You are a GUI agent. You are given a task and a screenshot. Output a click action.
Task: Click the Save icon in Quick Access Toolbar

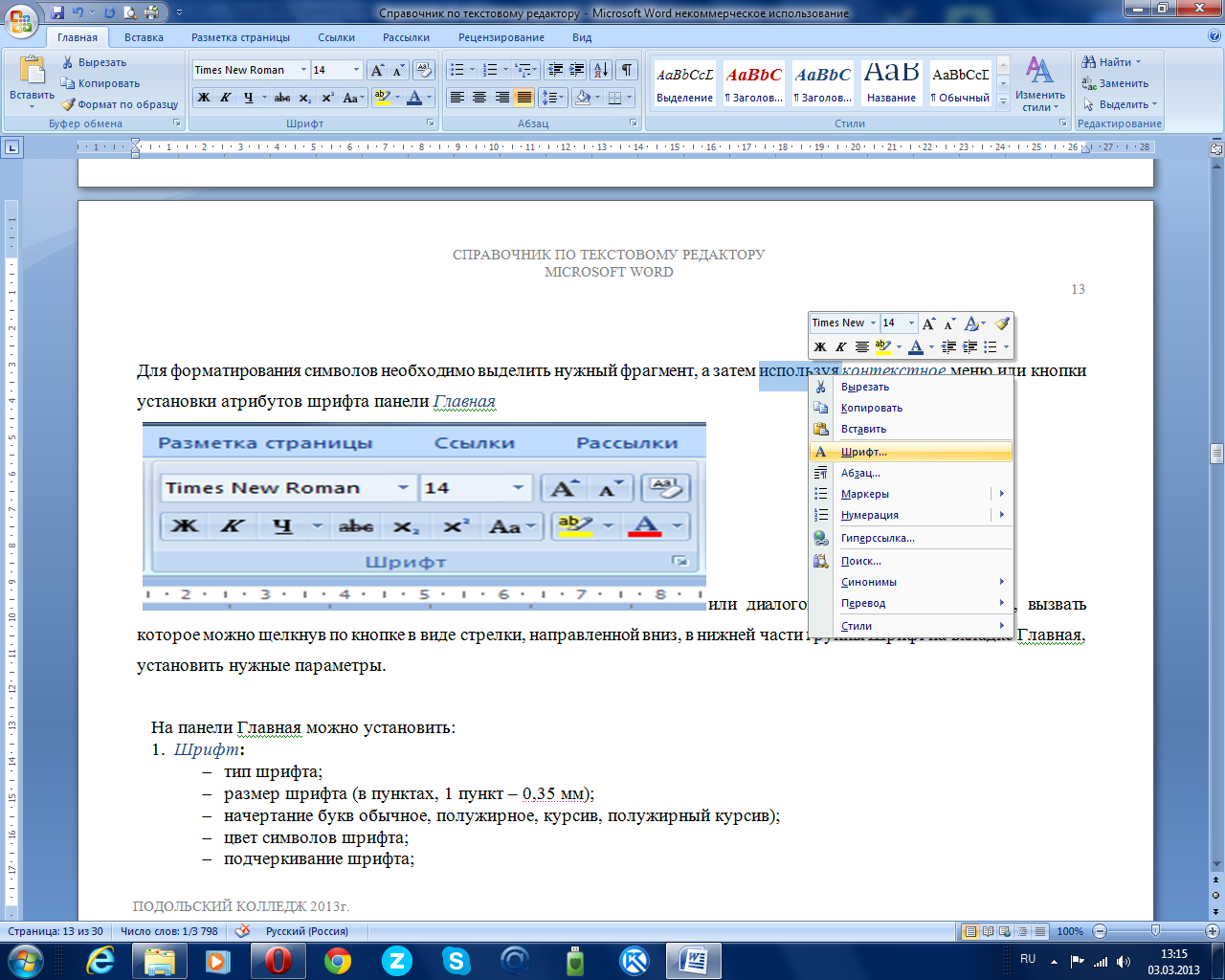[x=58, y=12]
